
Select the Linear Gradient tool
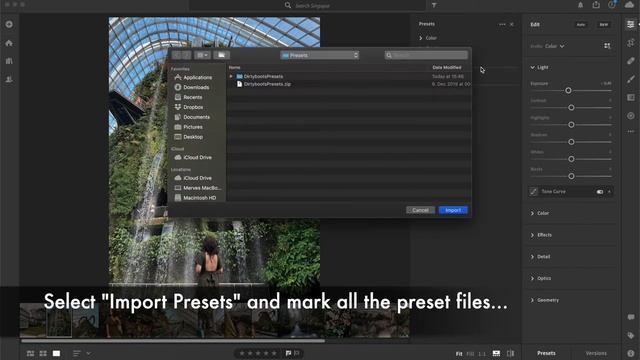point(631,98)
